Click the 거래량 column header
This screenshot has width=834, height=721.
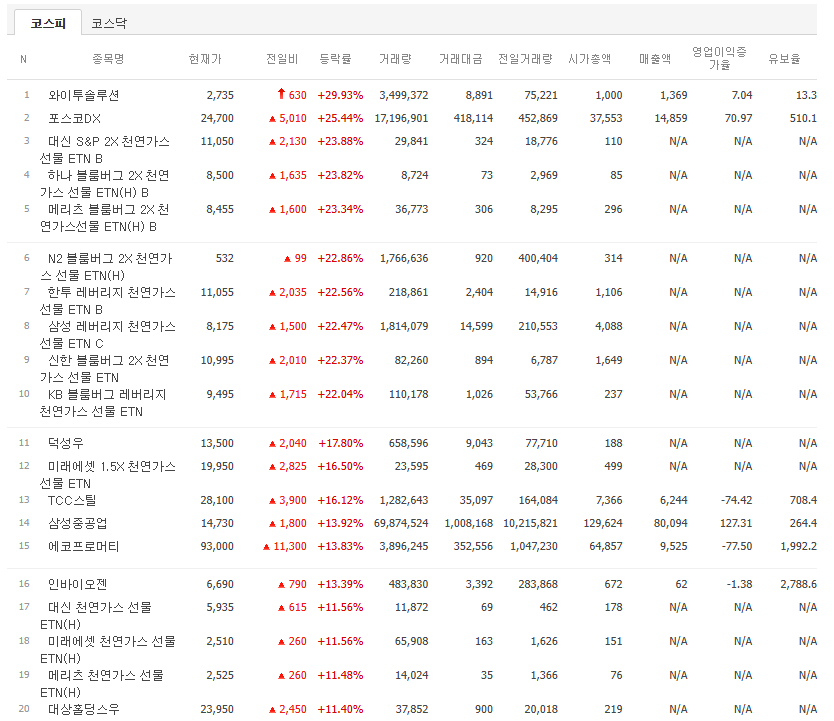coord(395,58)
